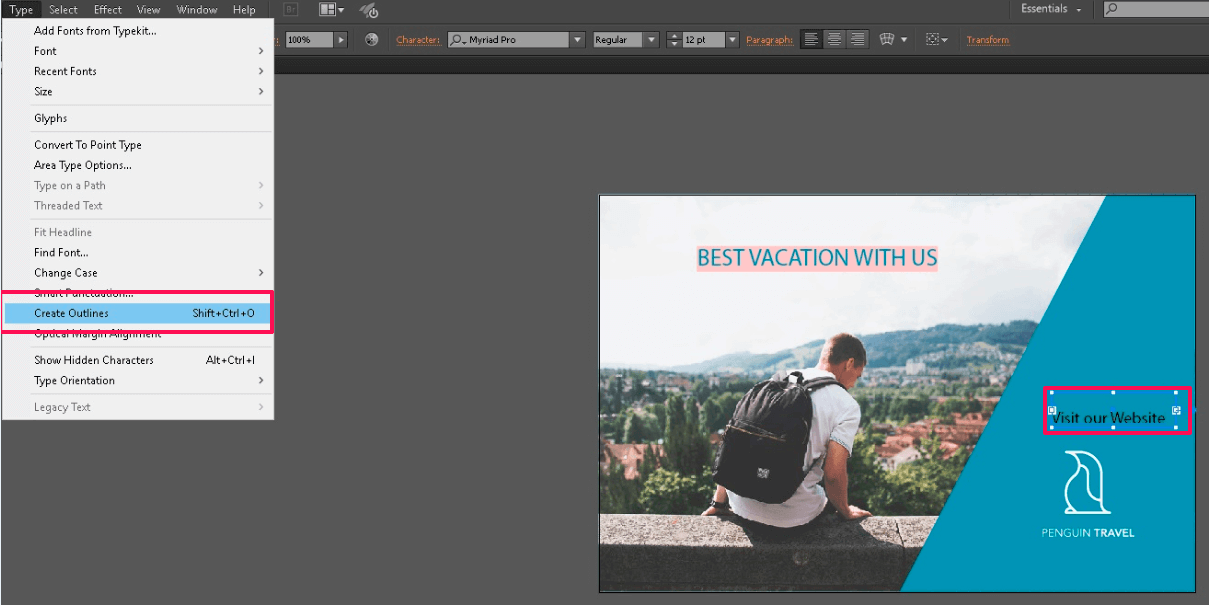1209x605 pixels.
Task: Toggle right paragraph alignment
Action: [x=858, y=39]
